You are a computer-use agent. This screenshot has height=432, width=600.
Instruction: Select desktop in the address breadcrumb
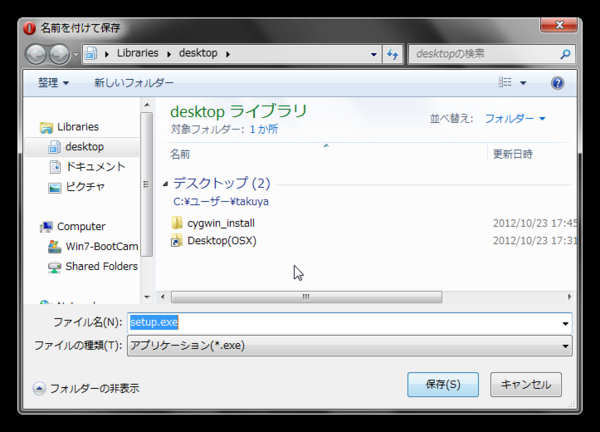point(198,53)
